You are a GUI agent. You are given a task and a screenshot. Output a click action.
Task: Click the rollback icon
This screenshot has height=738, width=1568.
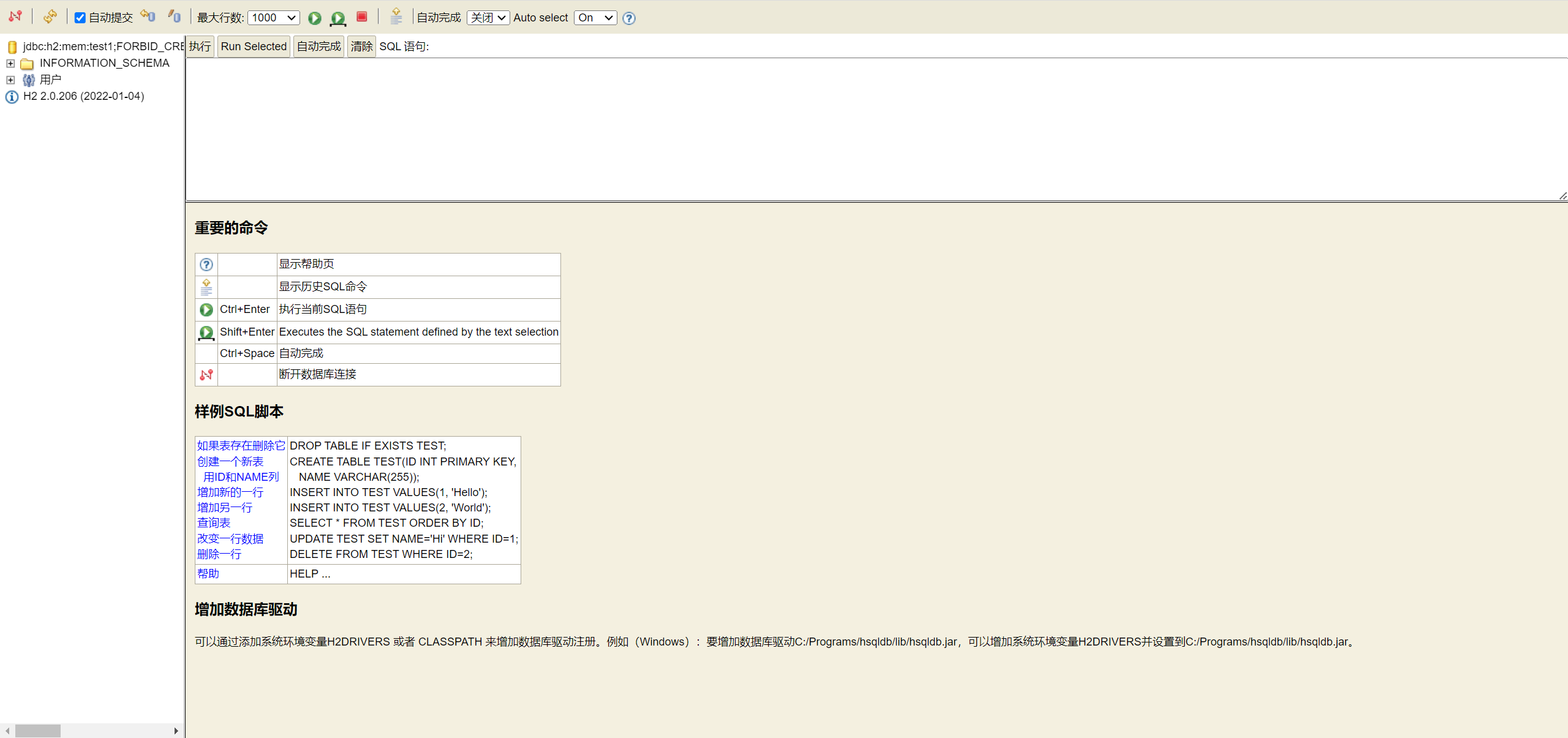(148, 17)
